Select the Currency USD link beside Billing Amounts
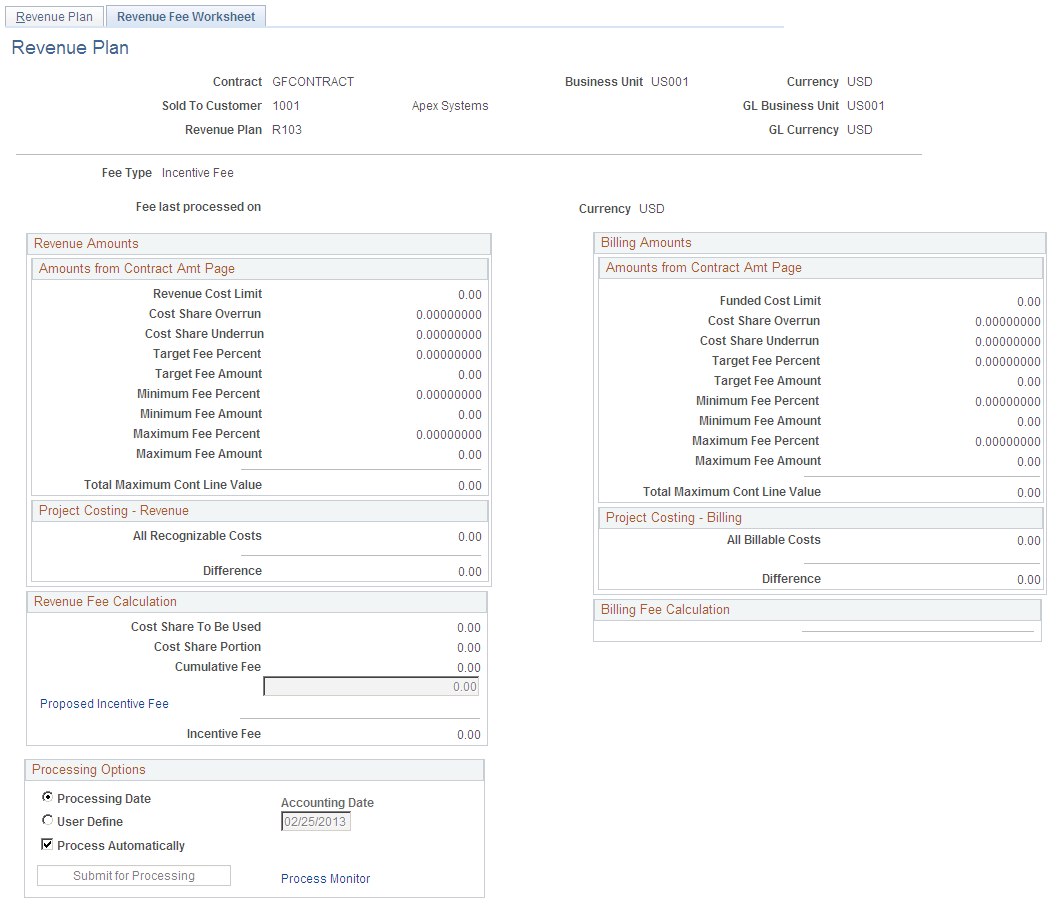Screen dimensions: 1057x908 651,208
